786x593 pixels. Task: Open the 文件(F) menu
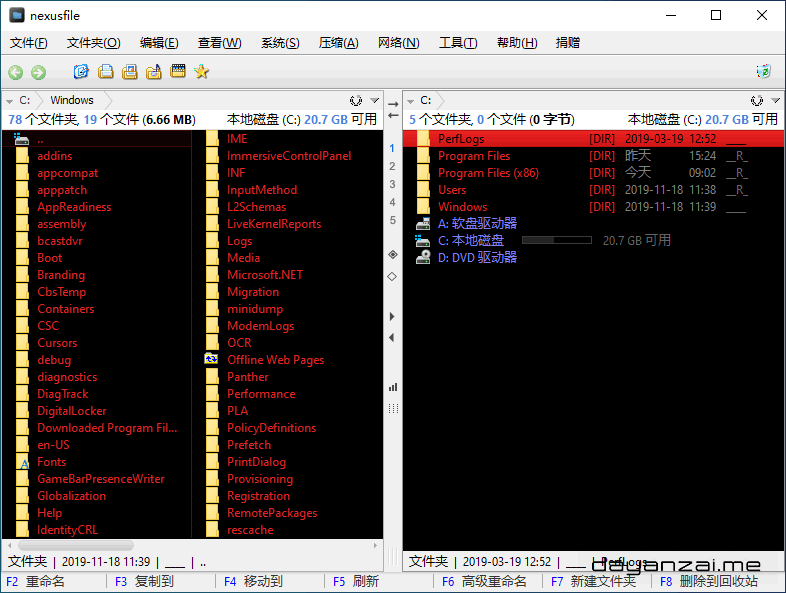pyautogui.click(x=29, y=43)
